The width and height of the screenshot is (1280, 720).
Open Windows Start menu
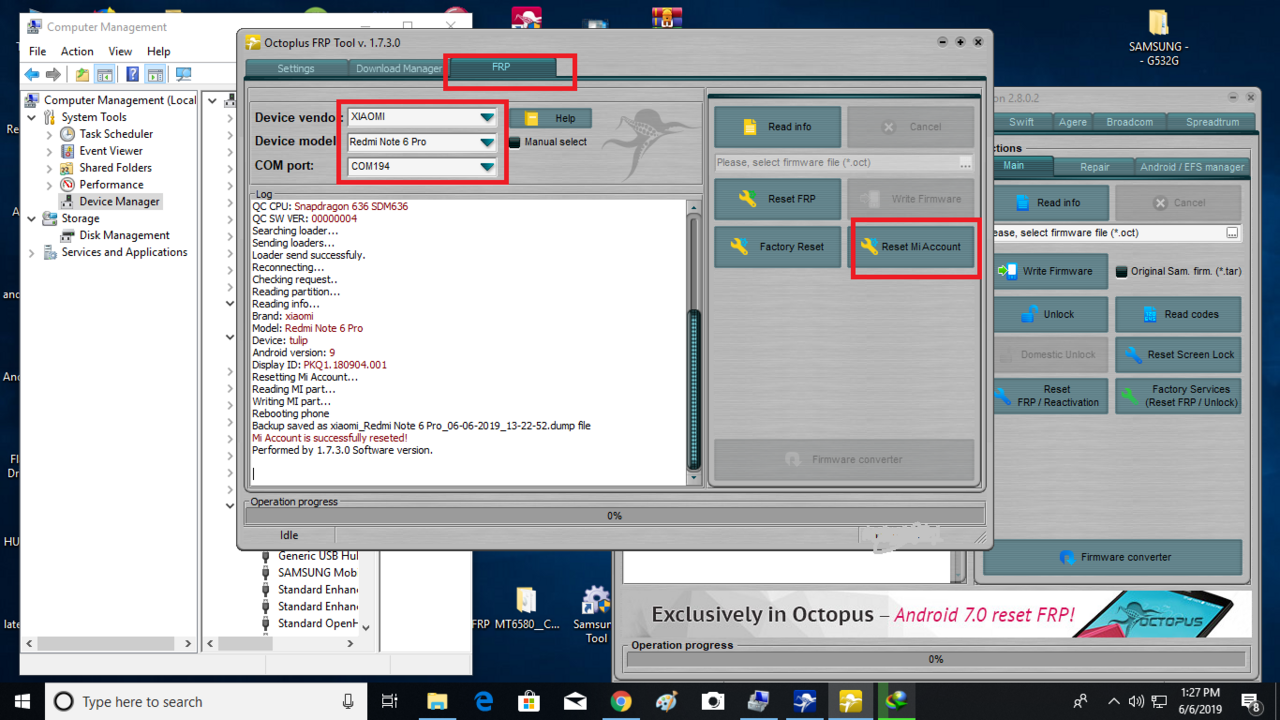click(23, 701)
